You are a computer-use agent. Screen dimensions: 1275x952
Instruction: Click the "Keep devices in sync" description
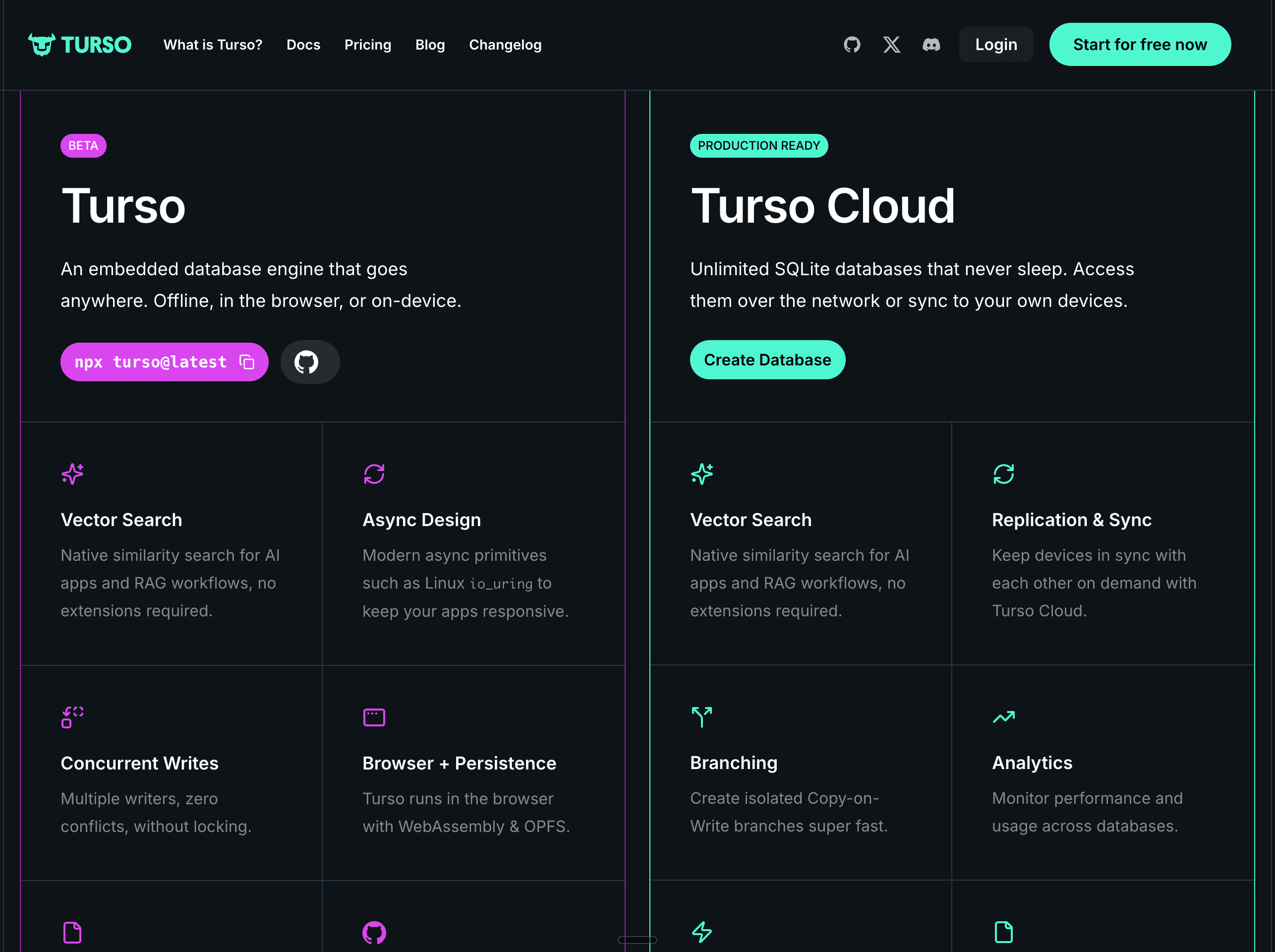click(1094, 583)
